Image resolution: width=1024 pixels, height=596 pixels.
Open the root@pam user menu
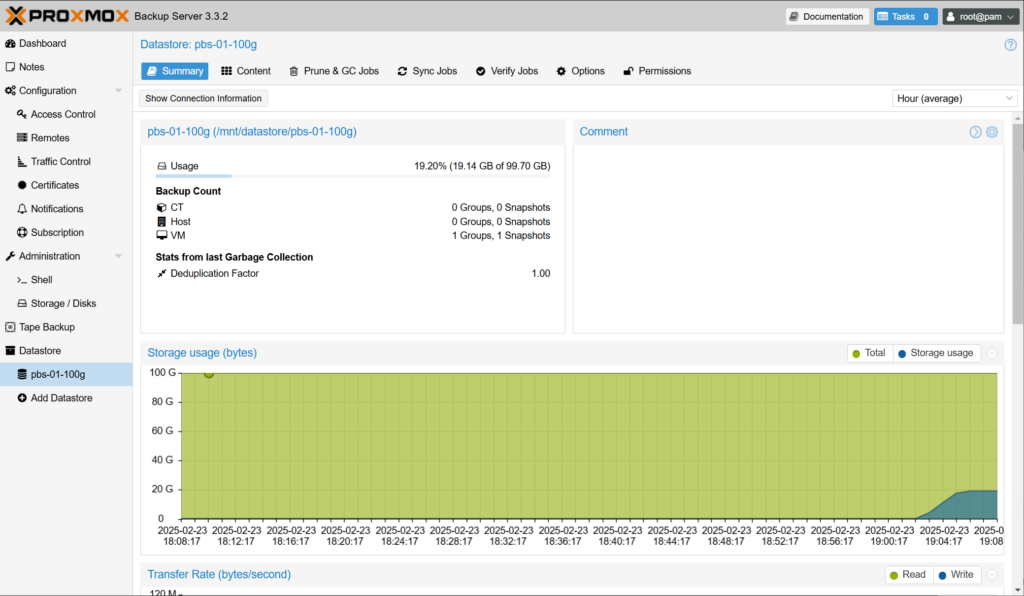coord(980,17)
